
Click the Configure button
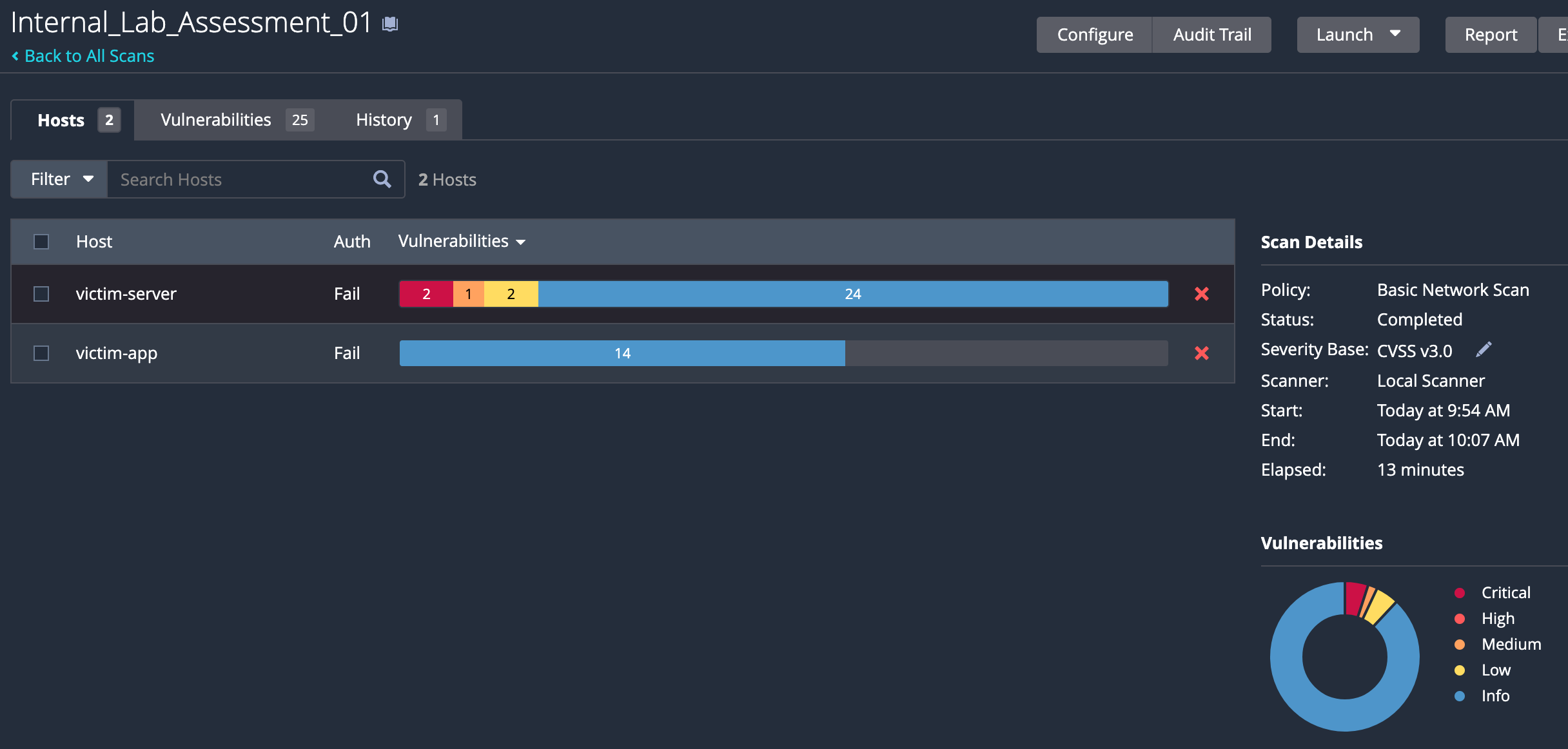(1094, 35)
